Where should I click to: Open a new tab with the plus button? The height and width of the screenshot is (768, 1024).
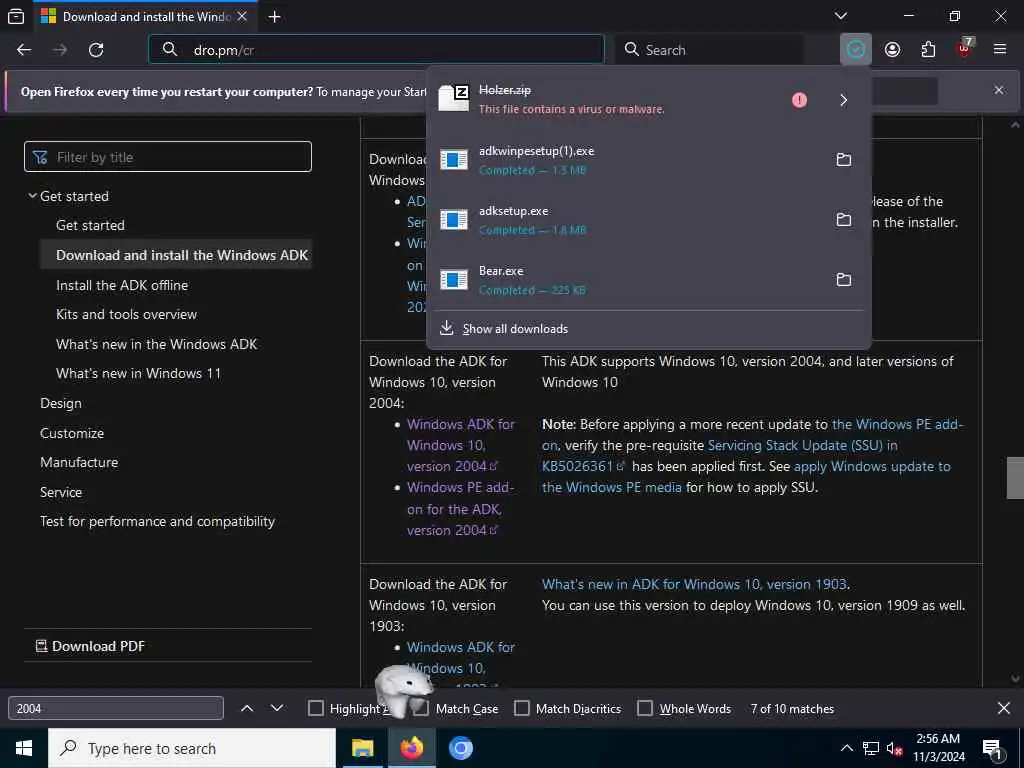(275, 17)
